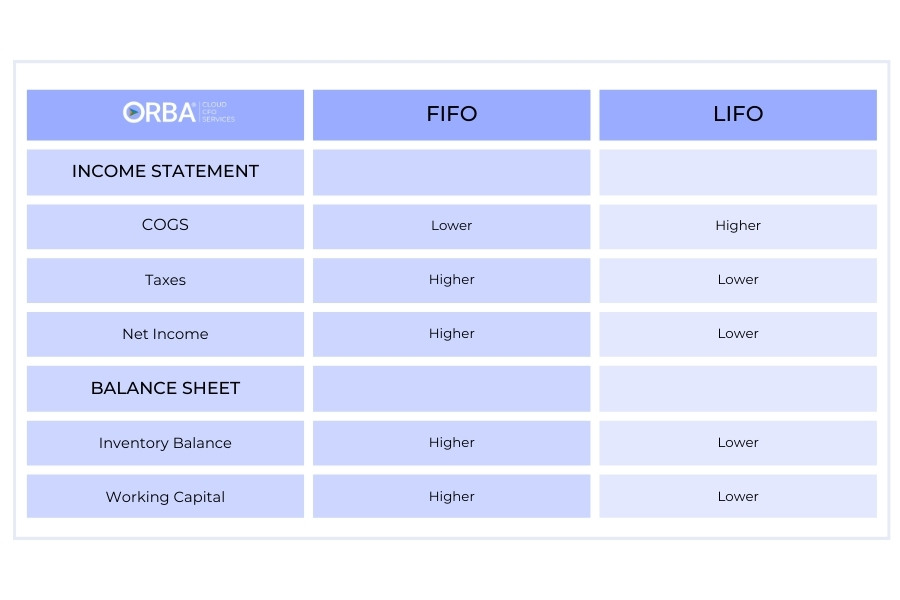Select the LIFO column header
Image resolution: width=900 pixels, height=600 pixels.
pyautogui.click(x=738, y=114)
